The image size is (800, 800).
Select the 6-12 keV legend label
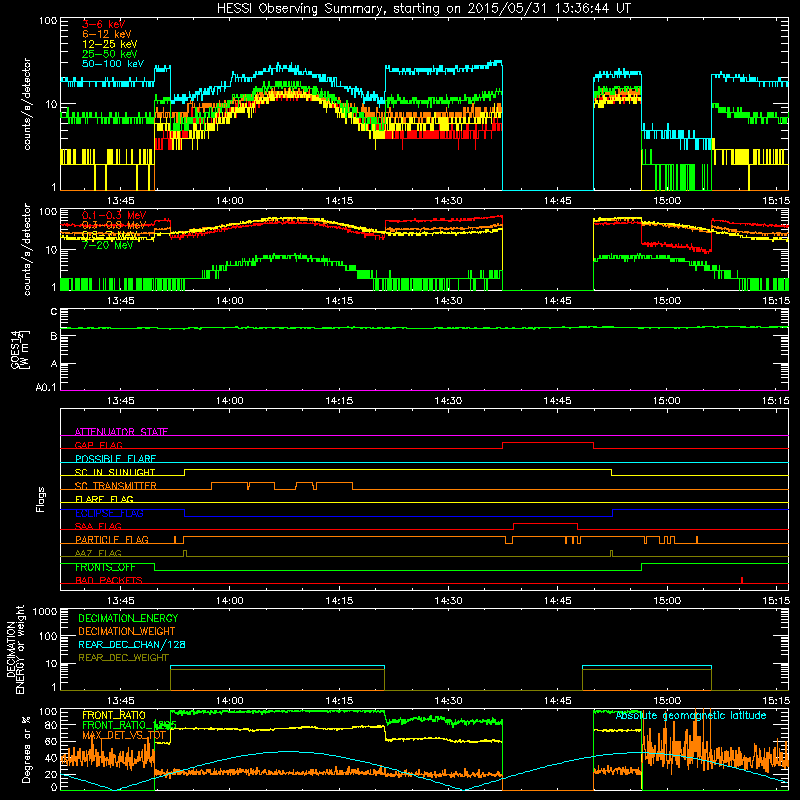[x=107, y=34]
